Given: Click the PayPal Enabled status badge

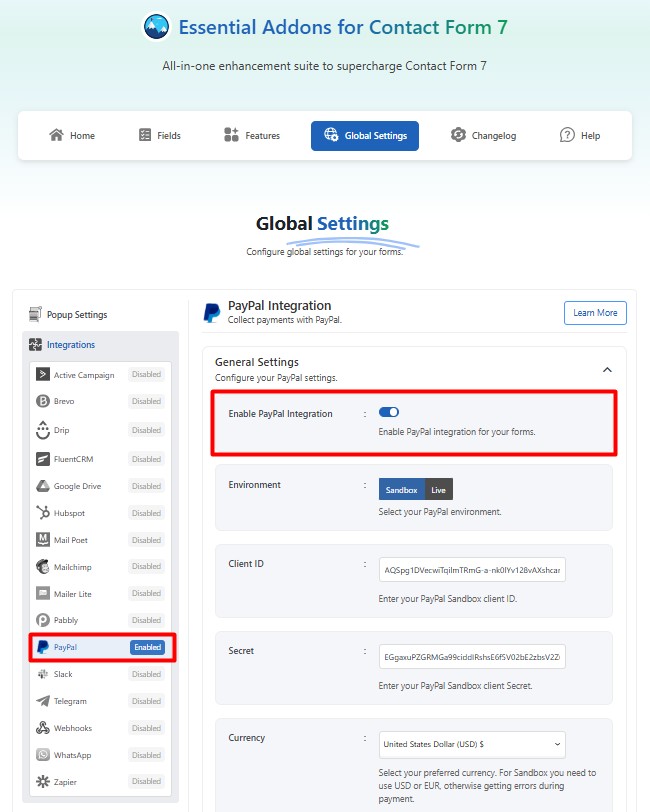Looking at the screenshot, I should click(148, 647).
